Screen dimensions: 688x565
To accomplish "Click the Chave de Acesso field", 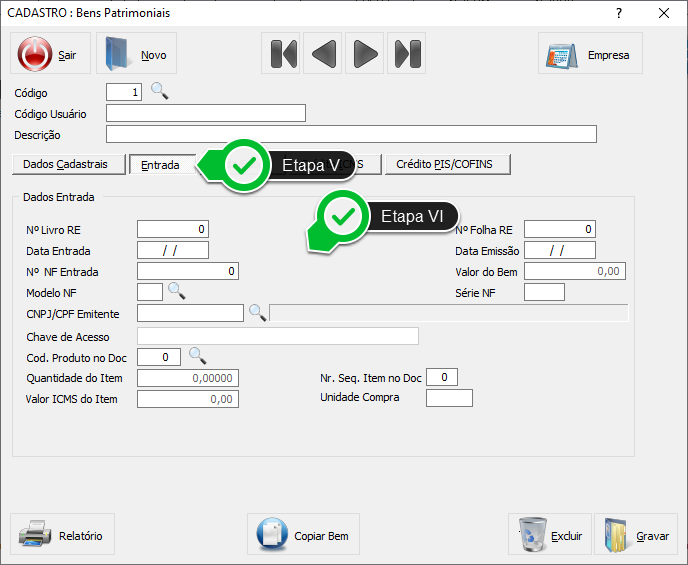I will [277, 336].
